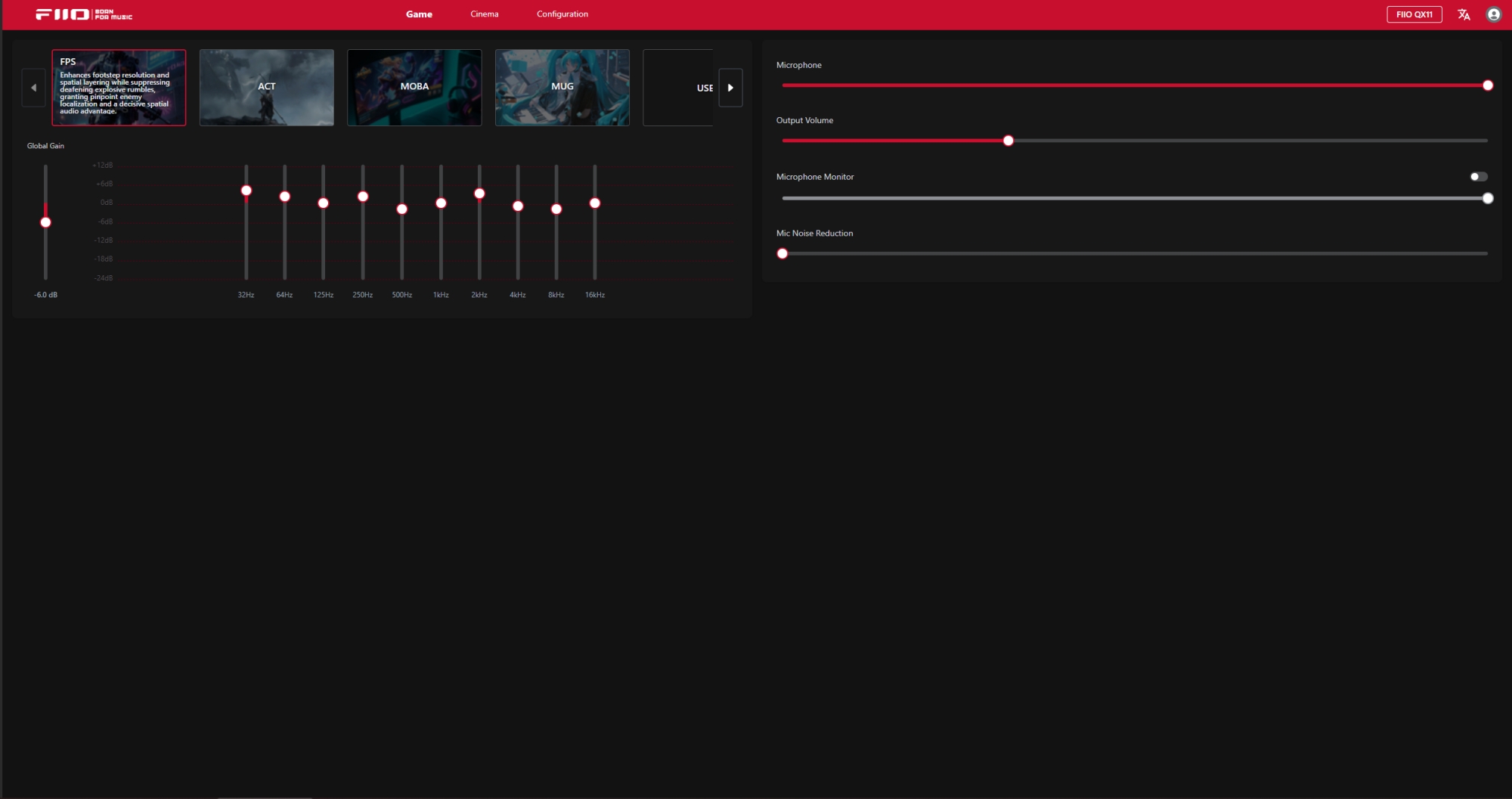
Task: Select the MOBA preset card
Action: pyautogui.click(x=414, y=88)
